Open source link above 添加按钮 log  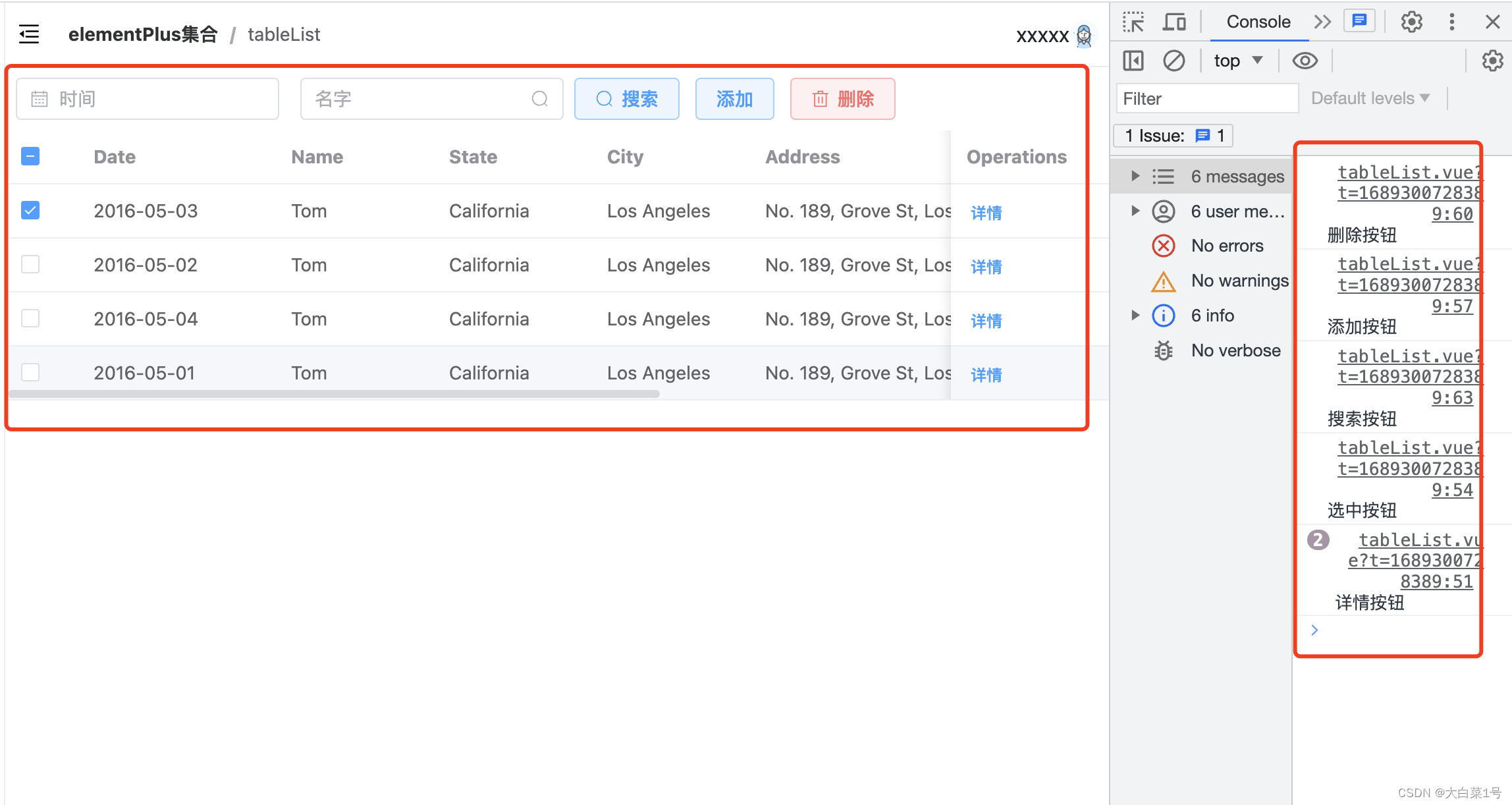coord(1409,285)
